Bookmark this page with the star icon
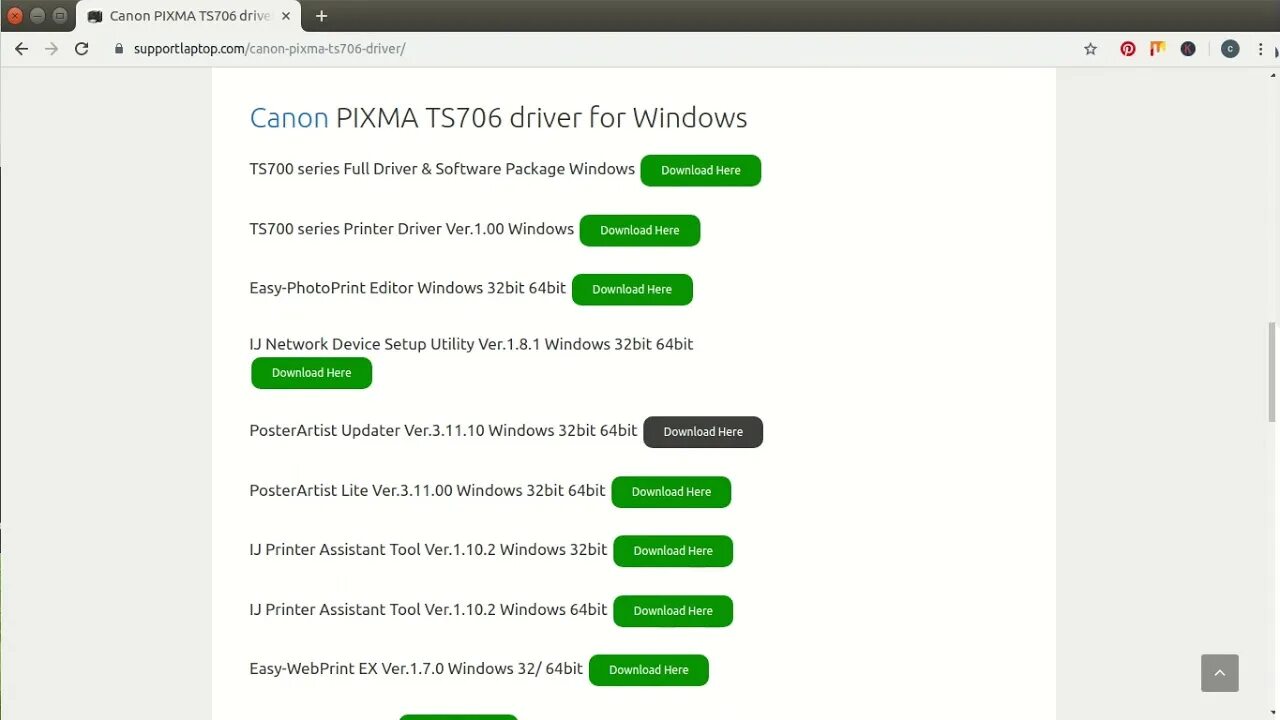The image size is (1280, 720). [x=1091, y=48]
